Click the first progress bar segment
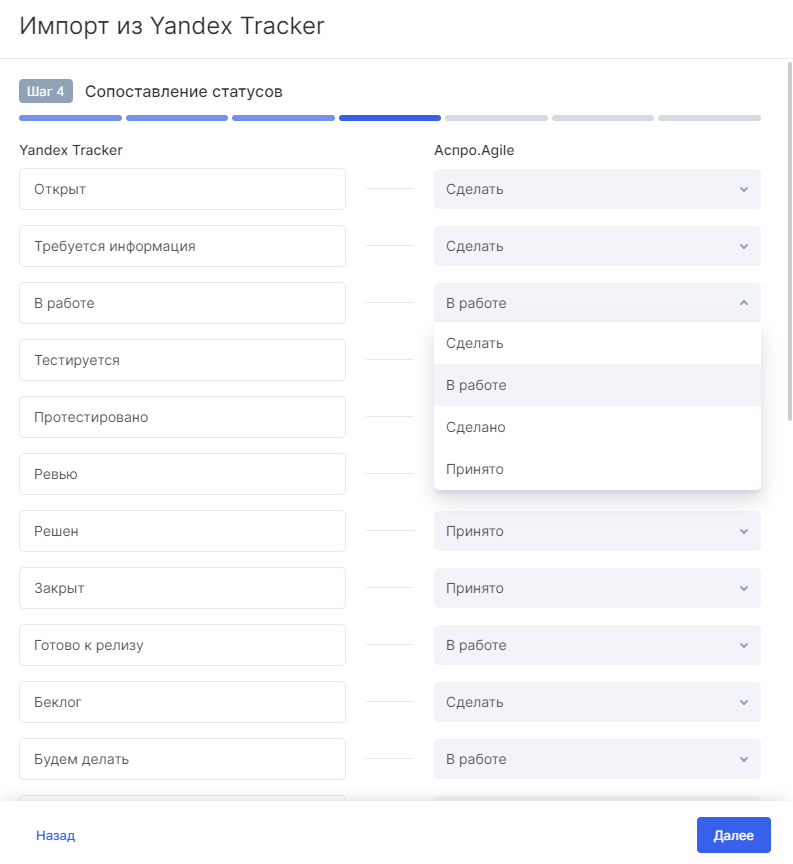Screen dimensions: 793x864 coord(71,118)
